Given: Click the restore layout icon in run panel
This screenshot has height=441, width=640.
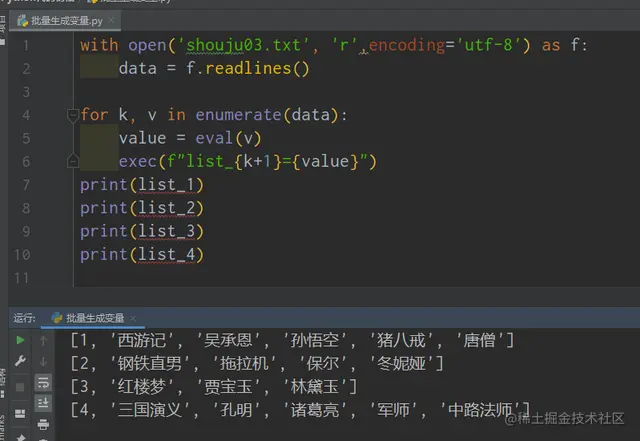Looking at the screenshot, I should pyautogui.click(x=20, y=414).
